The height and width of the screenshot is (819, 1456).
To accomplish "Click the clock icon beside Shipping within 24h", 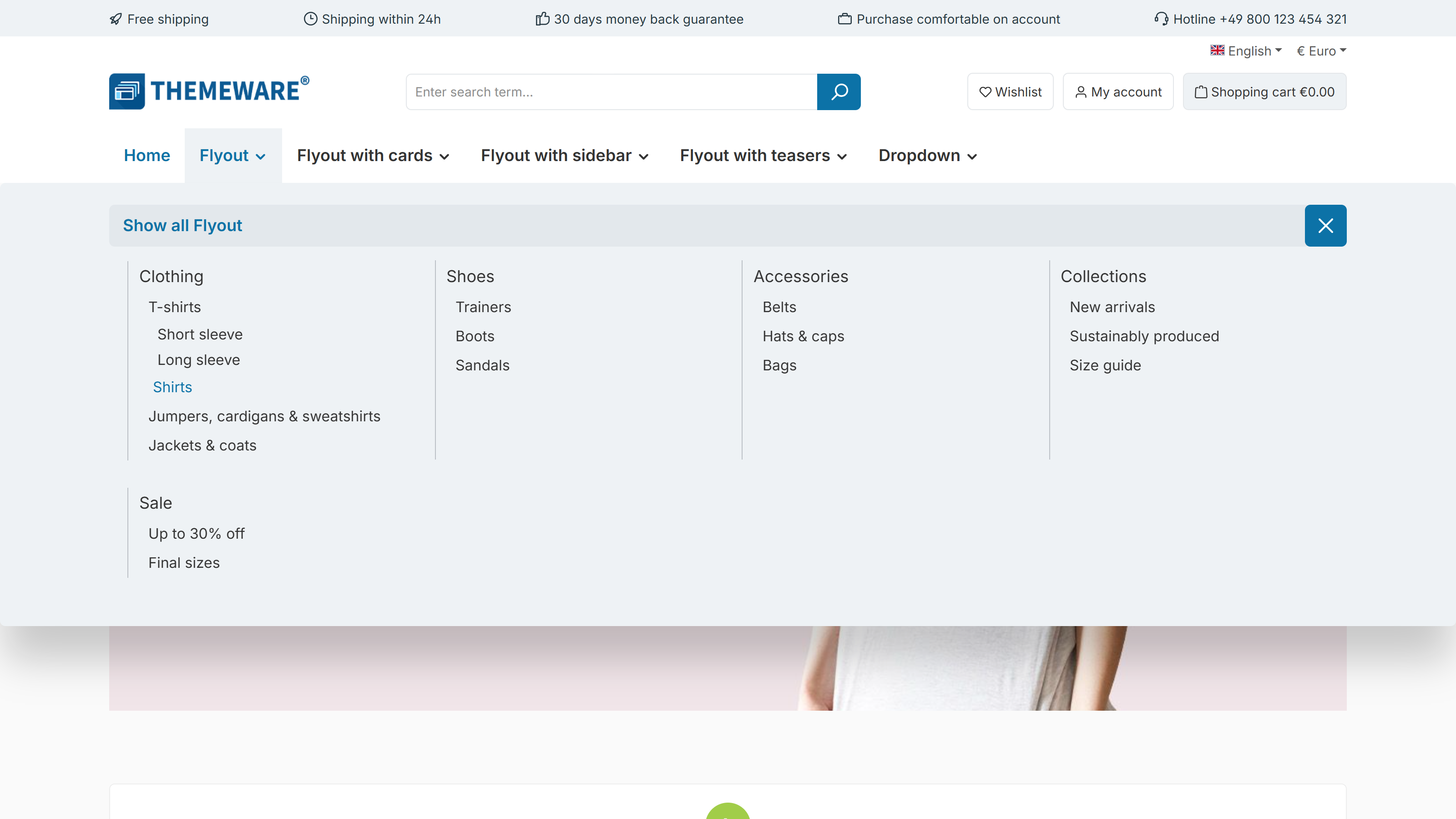I will (310, 19).
